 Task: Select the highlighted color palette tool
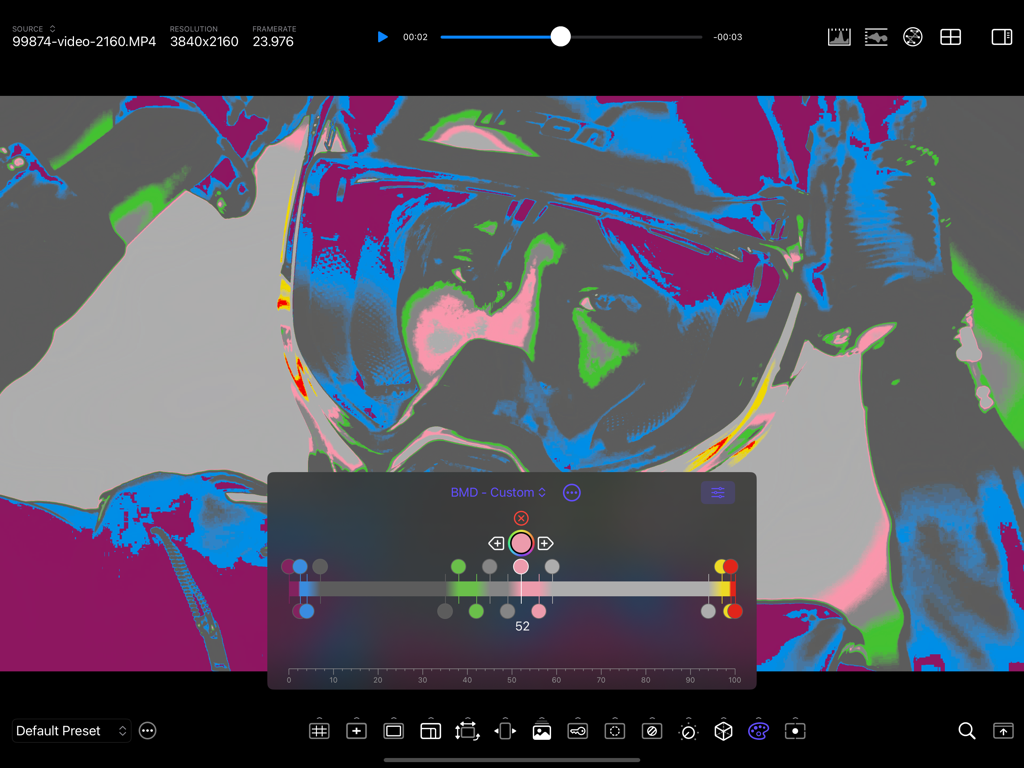pos(758,731)
